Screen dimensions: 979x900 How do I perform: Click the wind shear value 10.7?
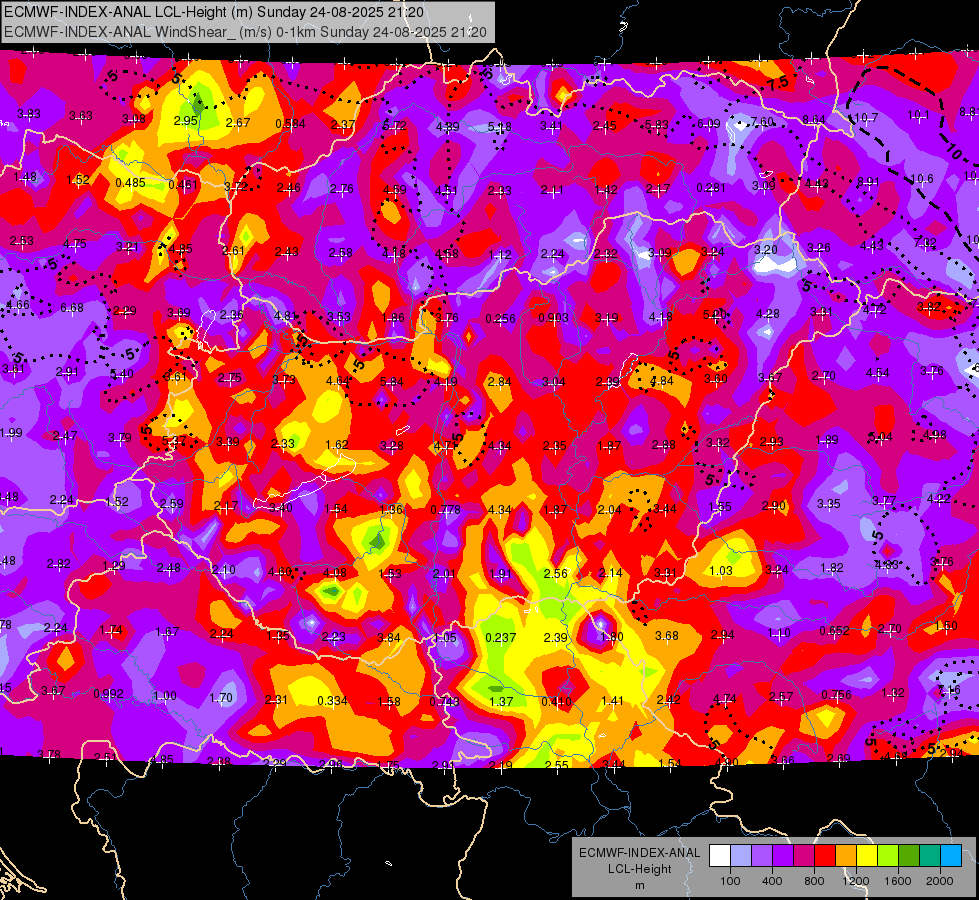(x=867, y=117)
